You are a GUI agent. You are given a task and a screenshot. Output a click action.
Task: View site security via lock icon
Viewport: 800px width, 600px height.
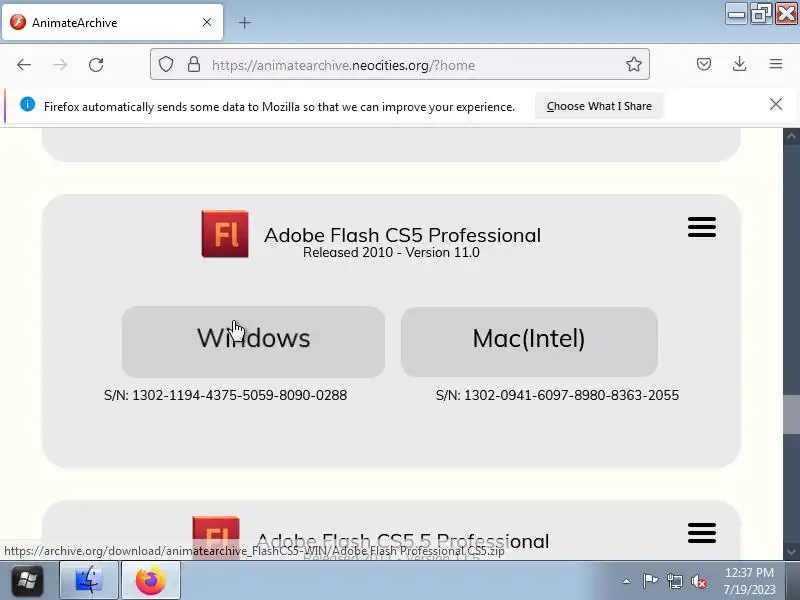point(193,64)
